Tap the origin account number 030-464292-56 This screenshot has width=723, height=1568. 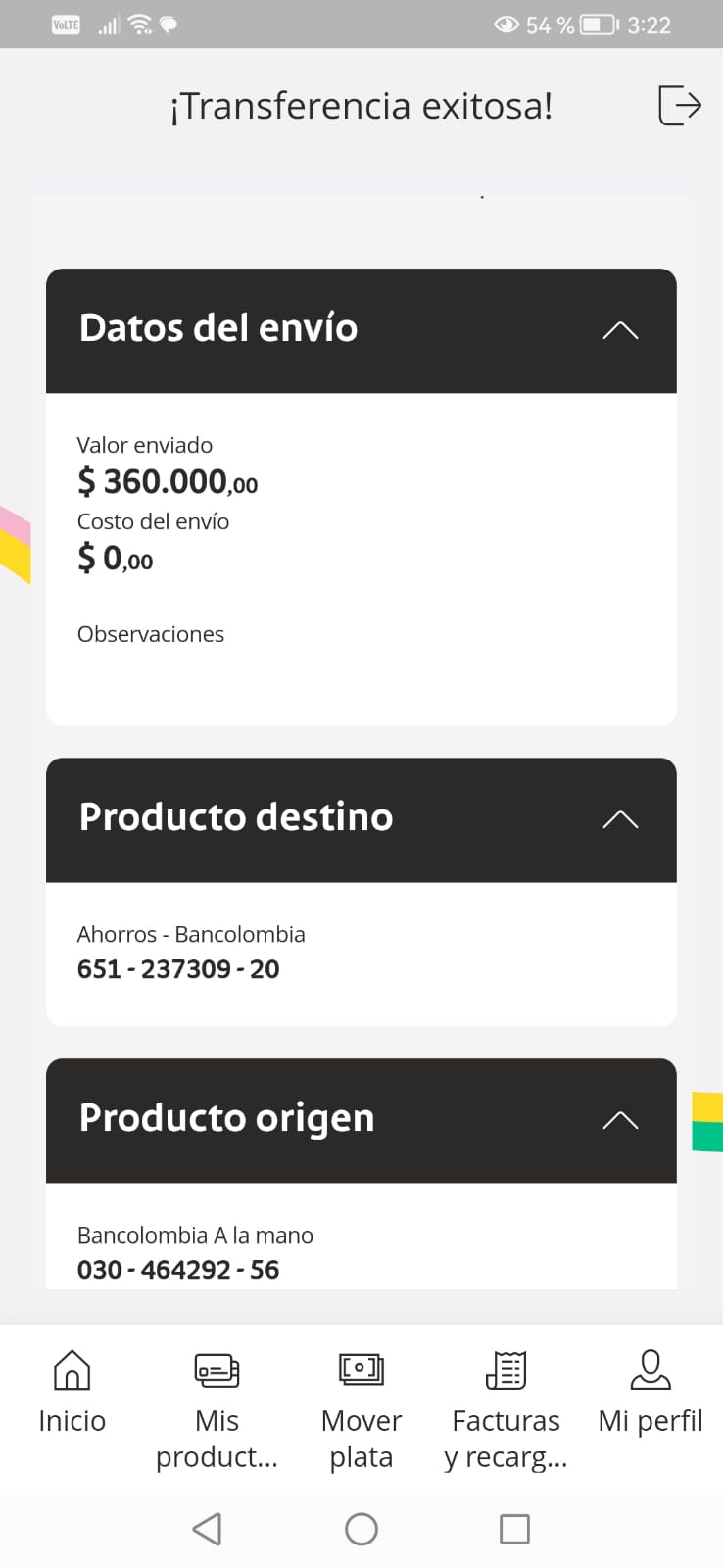tap(178, 1270)
